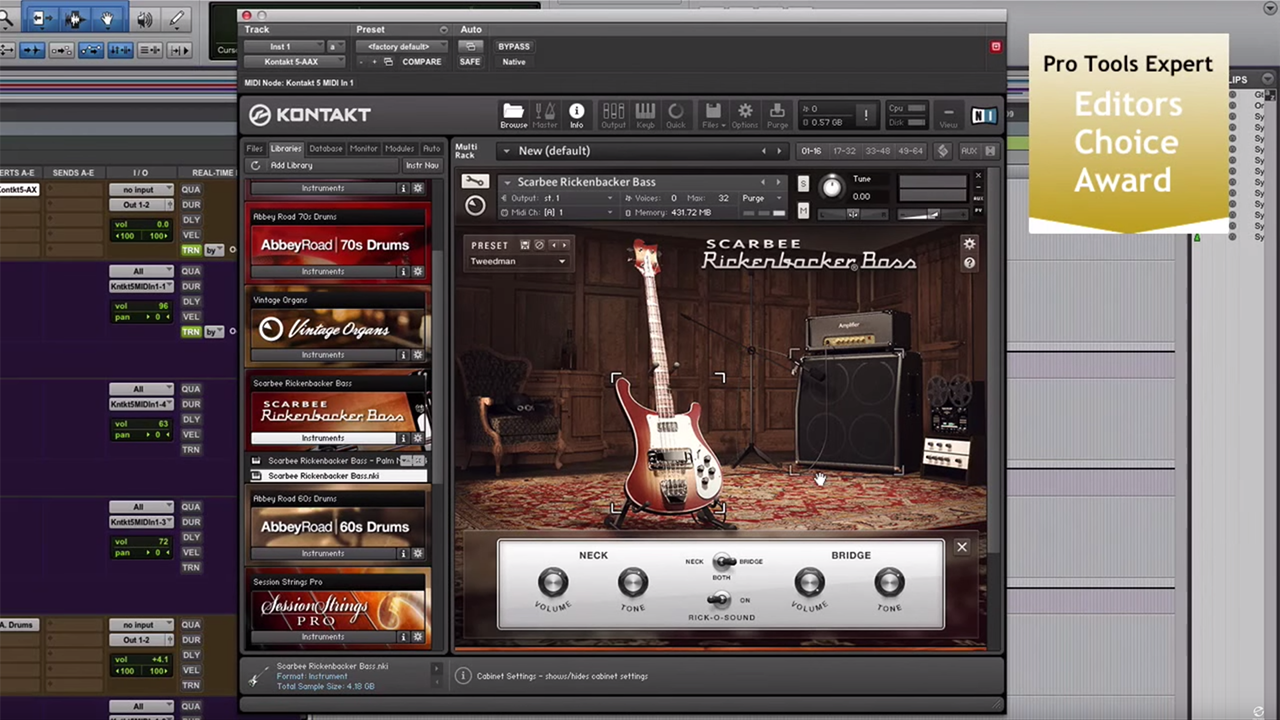Expand the Files dropdown arrow in the toolbar

[x=722, y=126]
